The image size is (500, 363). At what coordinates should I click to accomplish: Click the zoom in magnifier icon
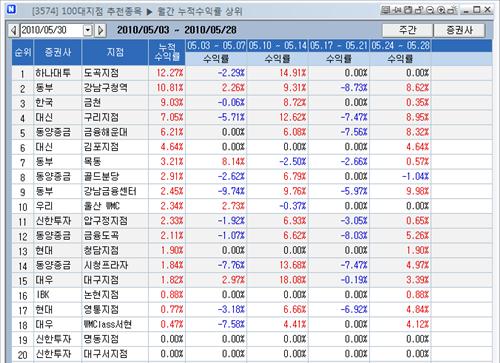click(x=441, y=10)
